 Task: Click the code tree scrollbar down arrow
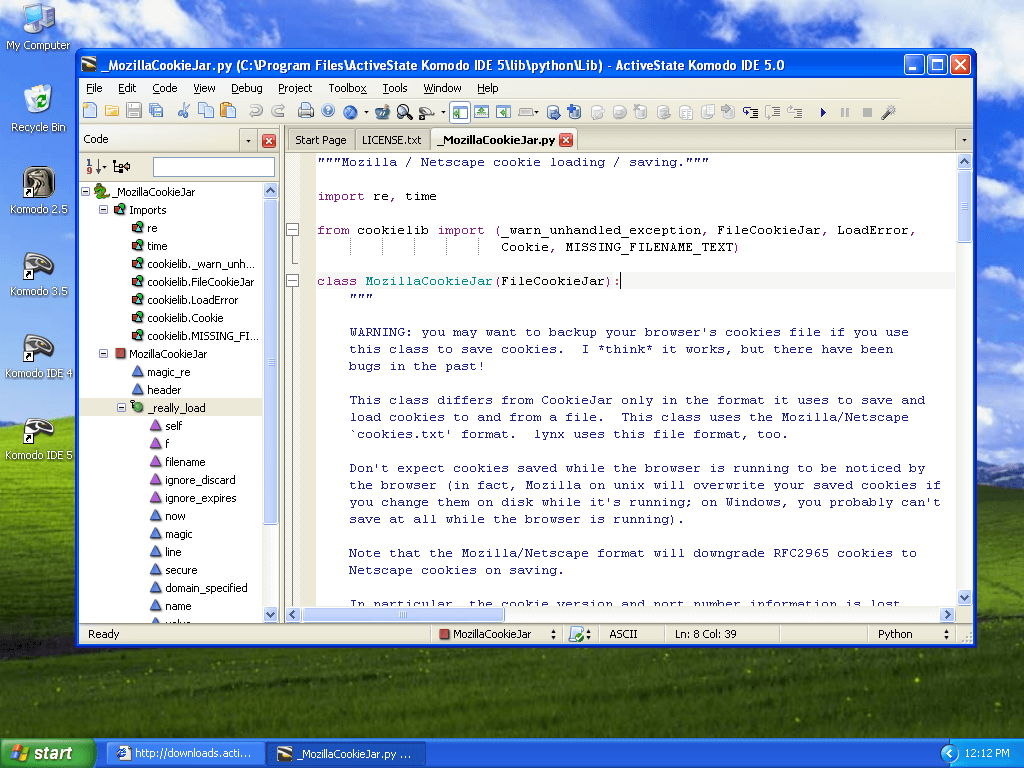click(270, 614)
